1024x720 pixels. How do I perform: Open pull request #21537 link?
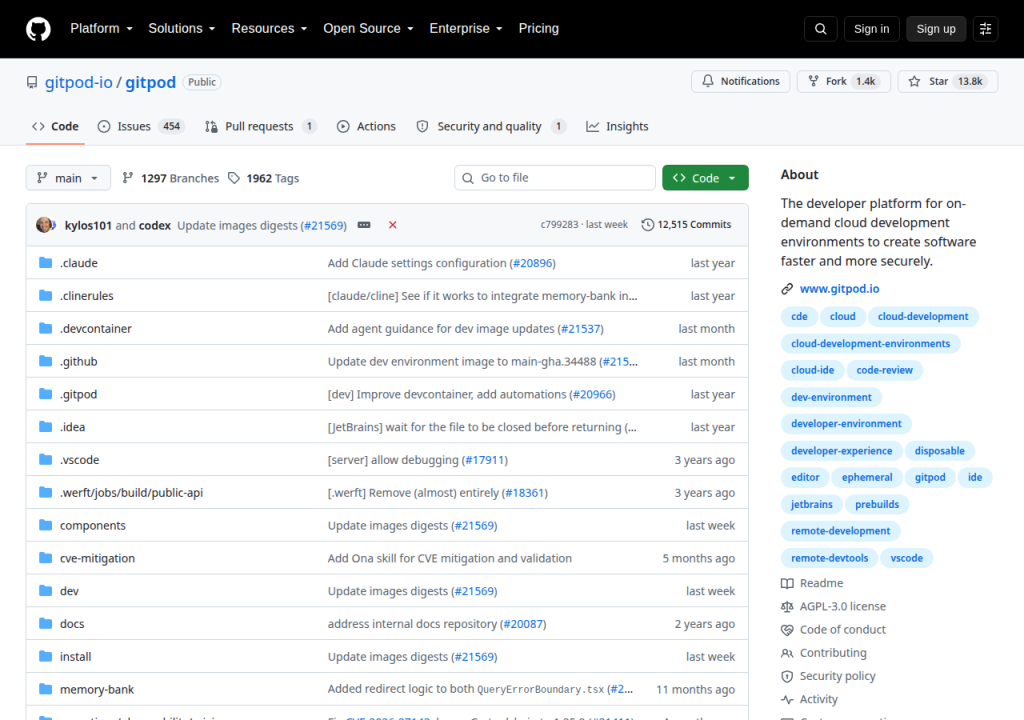click(x=580, y=329)
